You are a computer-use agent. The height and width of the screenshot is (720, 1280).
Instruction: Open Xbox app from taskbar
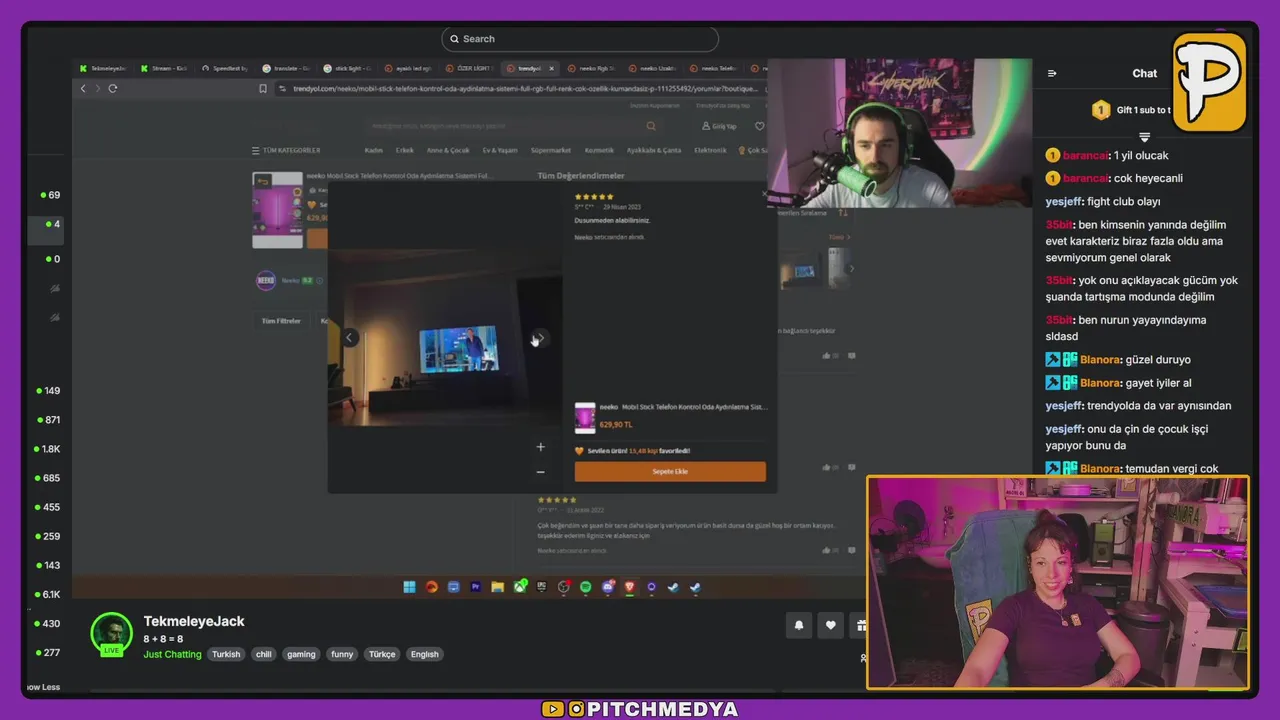[x=520, y=587]
